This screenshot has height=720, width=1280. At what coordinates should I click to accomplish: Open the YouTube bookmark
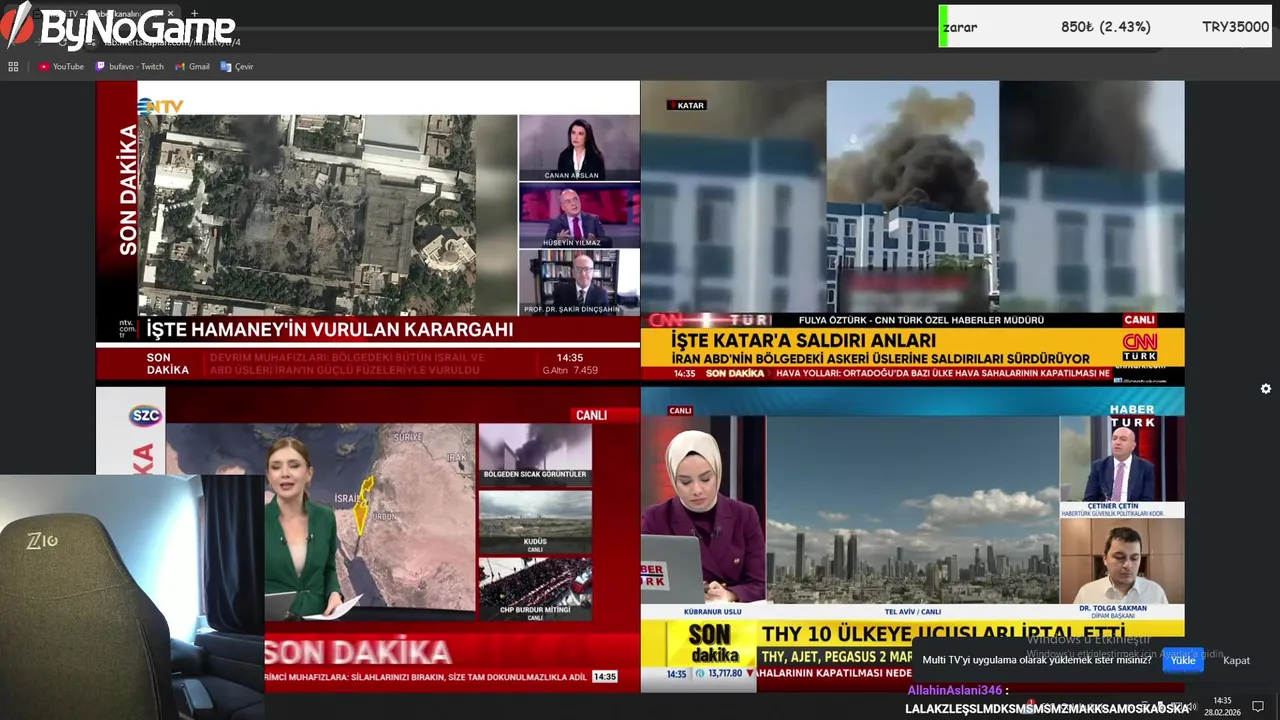click(61, 67)
